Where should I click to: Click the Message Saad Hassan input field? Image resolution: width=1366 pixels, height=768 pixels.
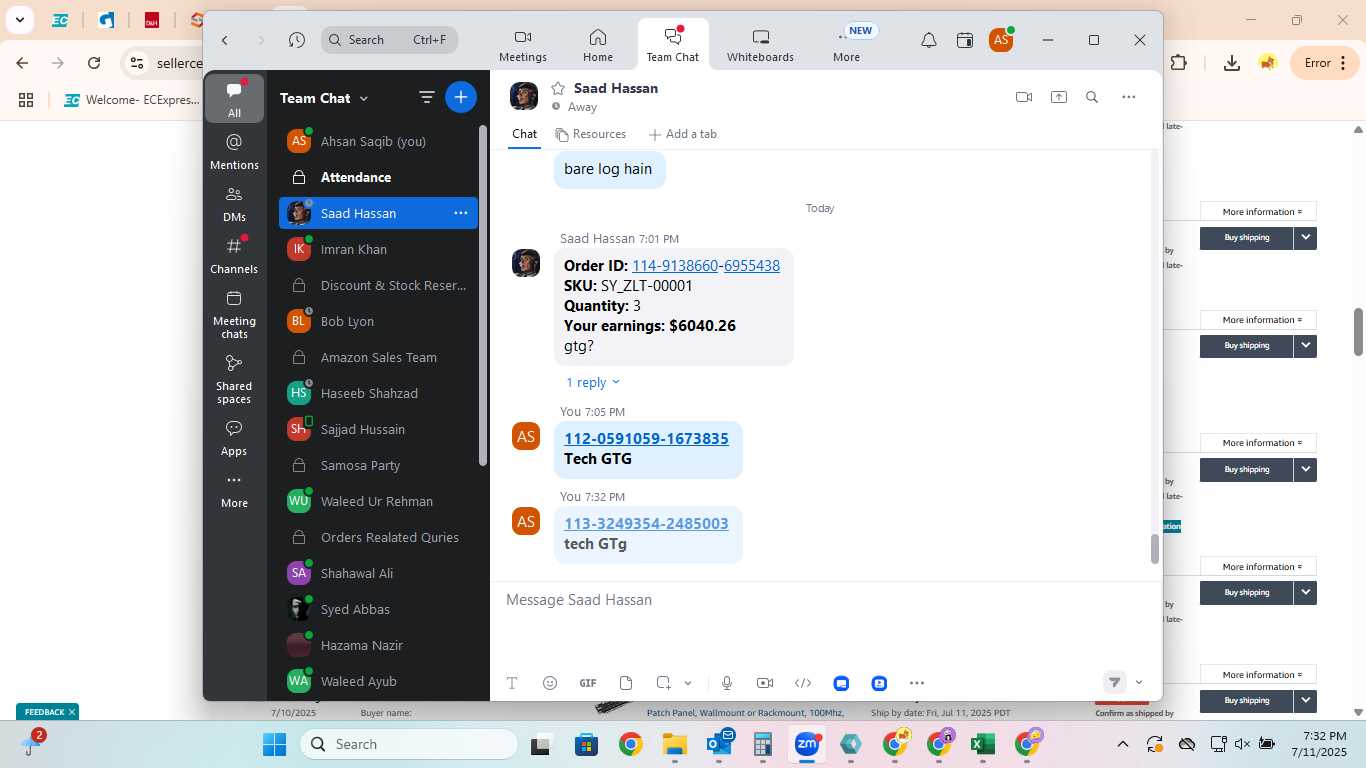[825, 600]
